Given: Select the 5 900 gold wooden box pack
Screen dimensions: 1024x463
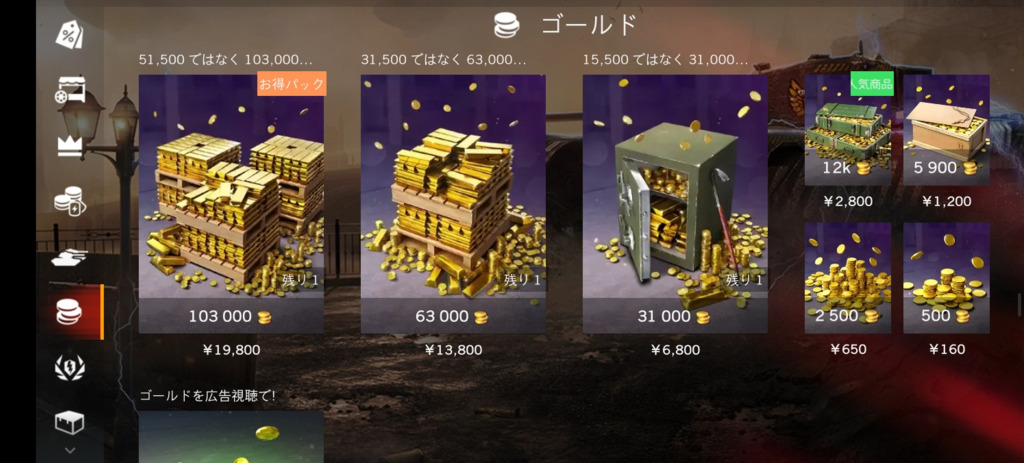Looking at the screenshot, I should tap(946, 130).
